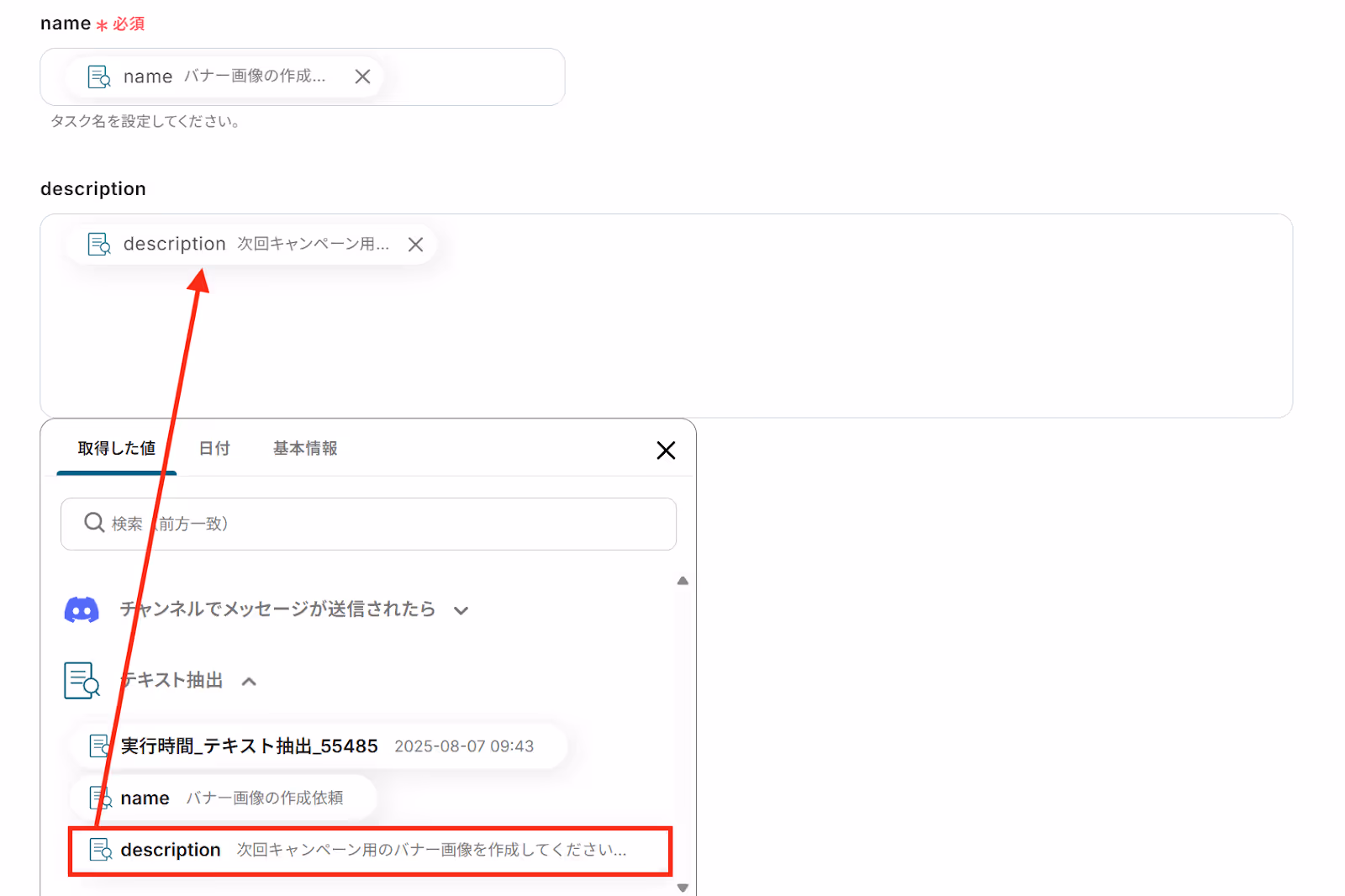
Task: Click the テキスト抽出 section document icon
Action: 82,681
